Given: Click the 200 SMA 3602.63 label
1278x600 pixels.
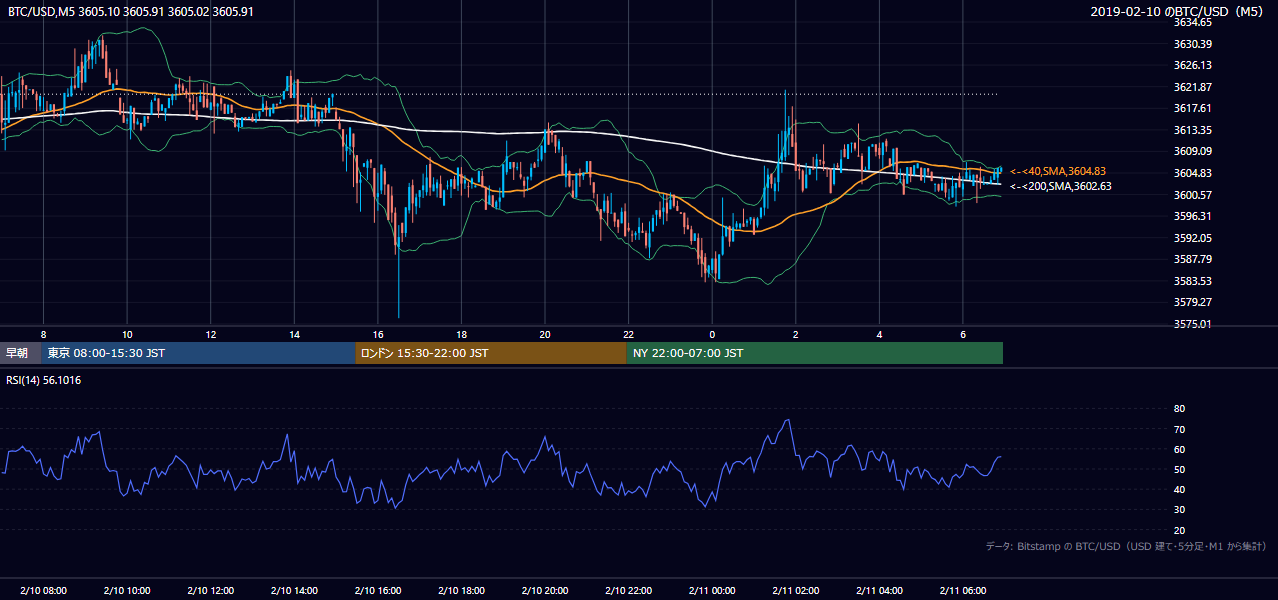Looking at the screenshot, I should tap(1060, 186).
